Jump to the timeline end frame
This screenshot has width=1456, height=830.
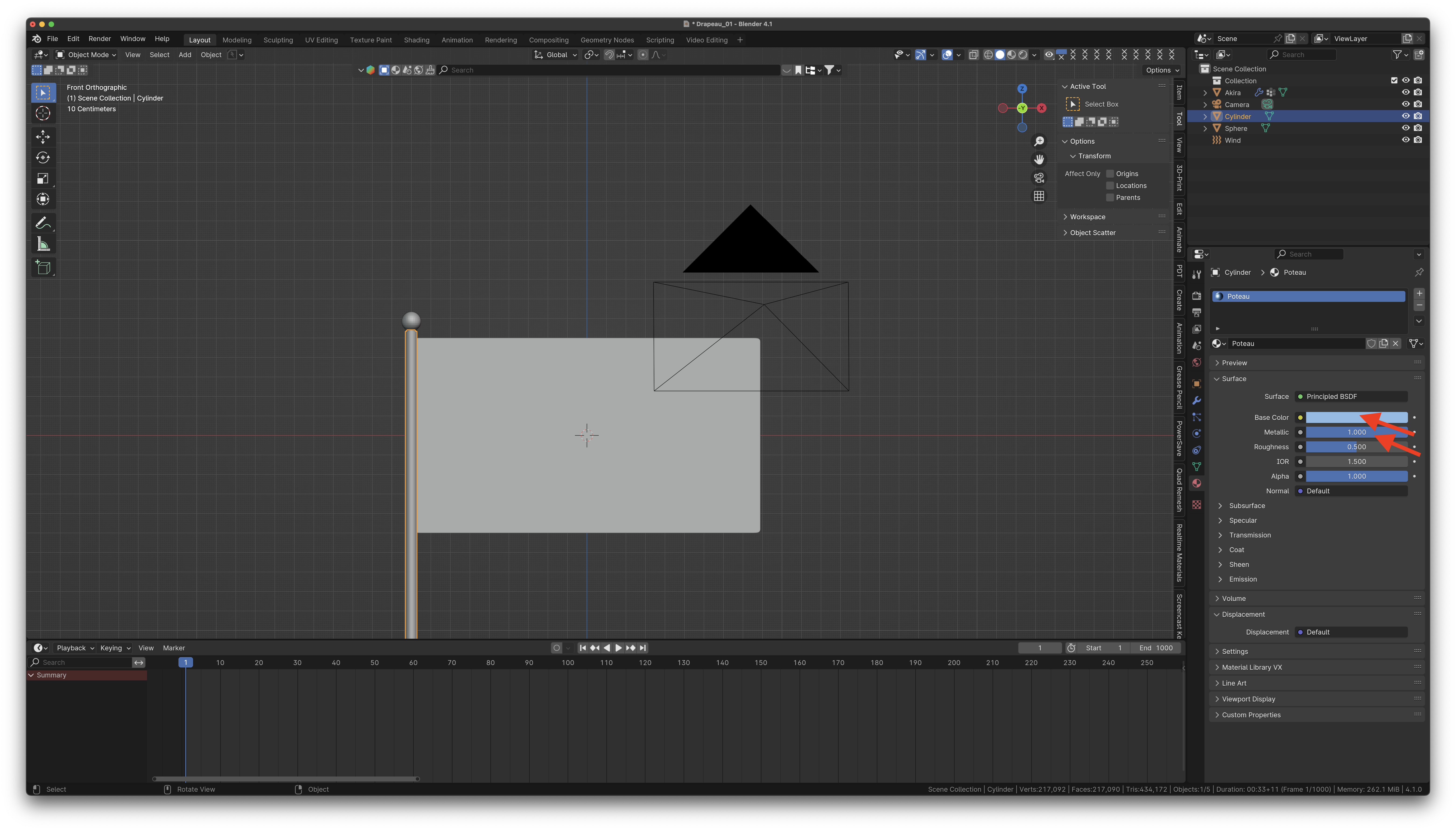coord(643,648)
